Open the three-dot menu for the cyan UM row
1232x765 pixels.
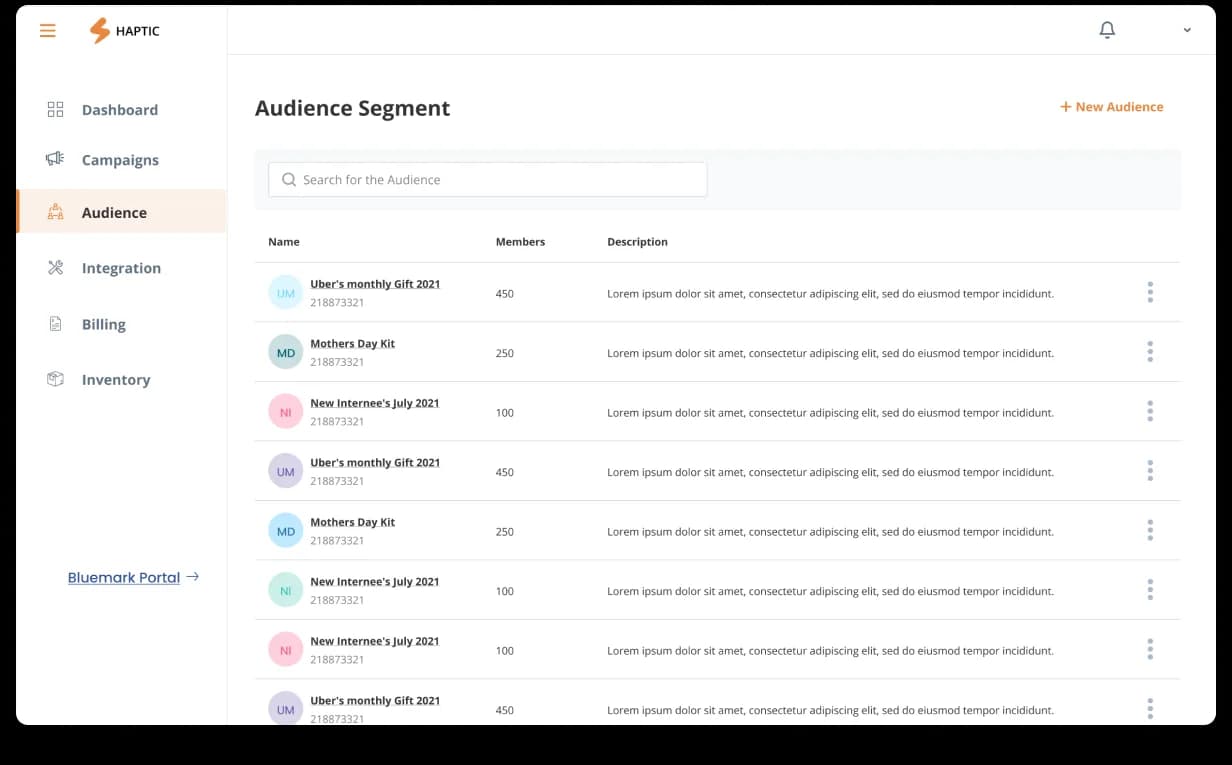(1150, 292)
